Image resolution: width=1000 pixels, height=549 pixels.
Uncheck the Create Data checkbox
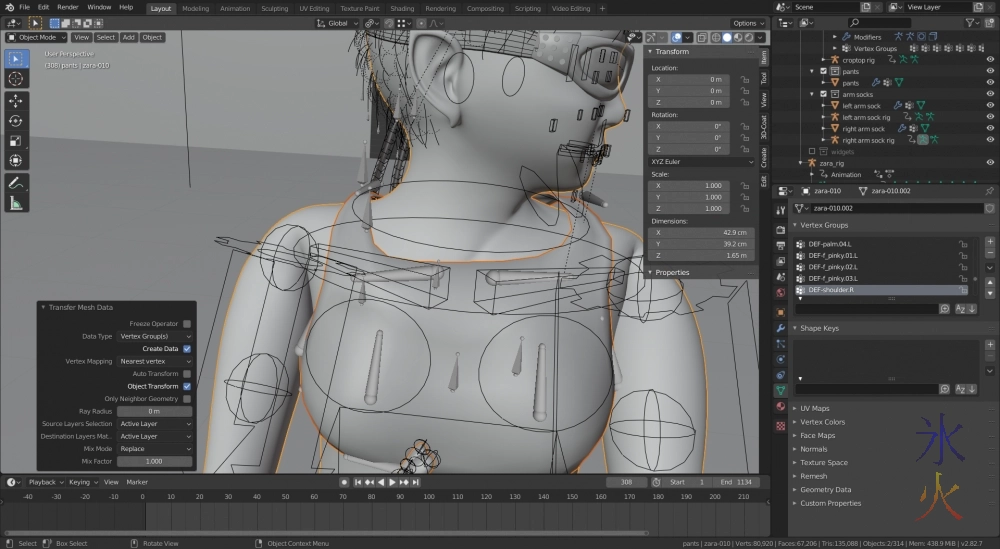coord(187,349)
